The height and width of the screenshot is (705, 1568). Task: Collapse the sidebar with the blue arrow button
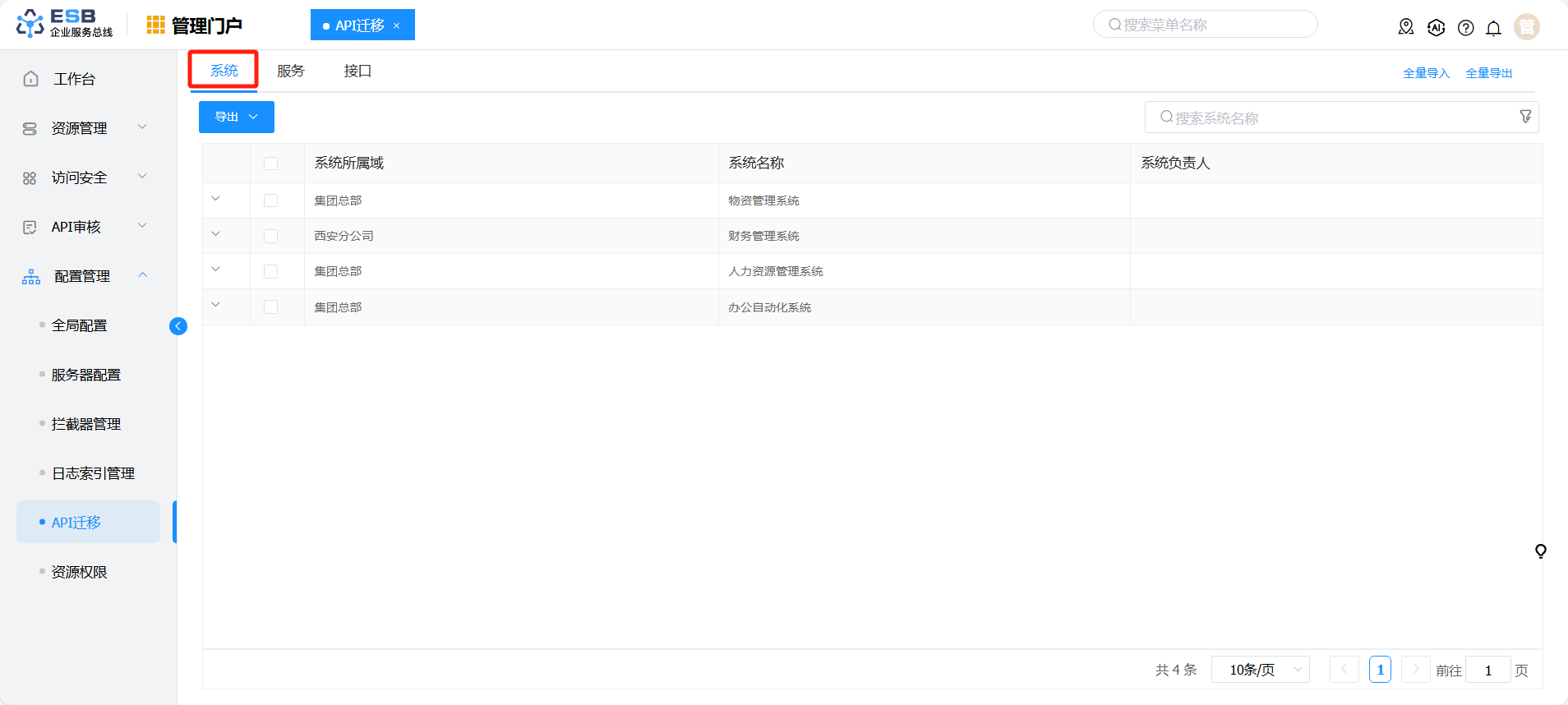[x=178, y=326]
